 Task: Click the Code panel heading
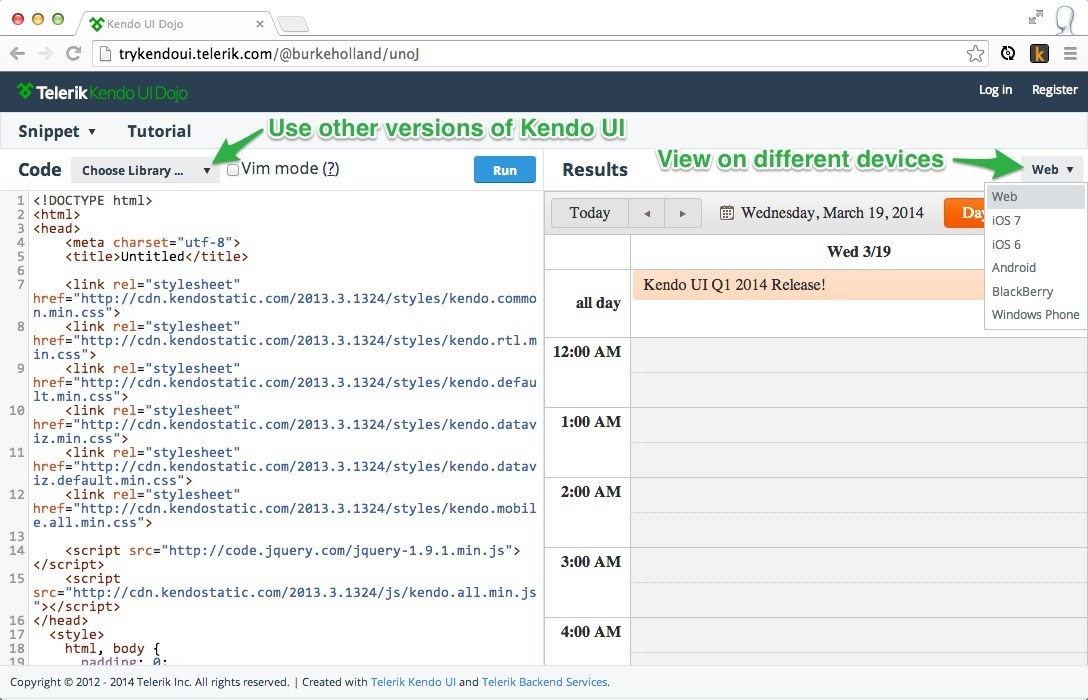[x=40, y=170]
